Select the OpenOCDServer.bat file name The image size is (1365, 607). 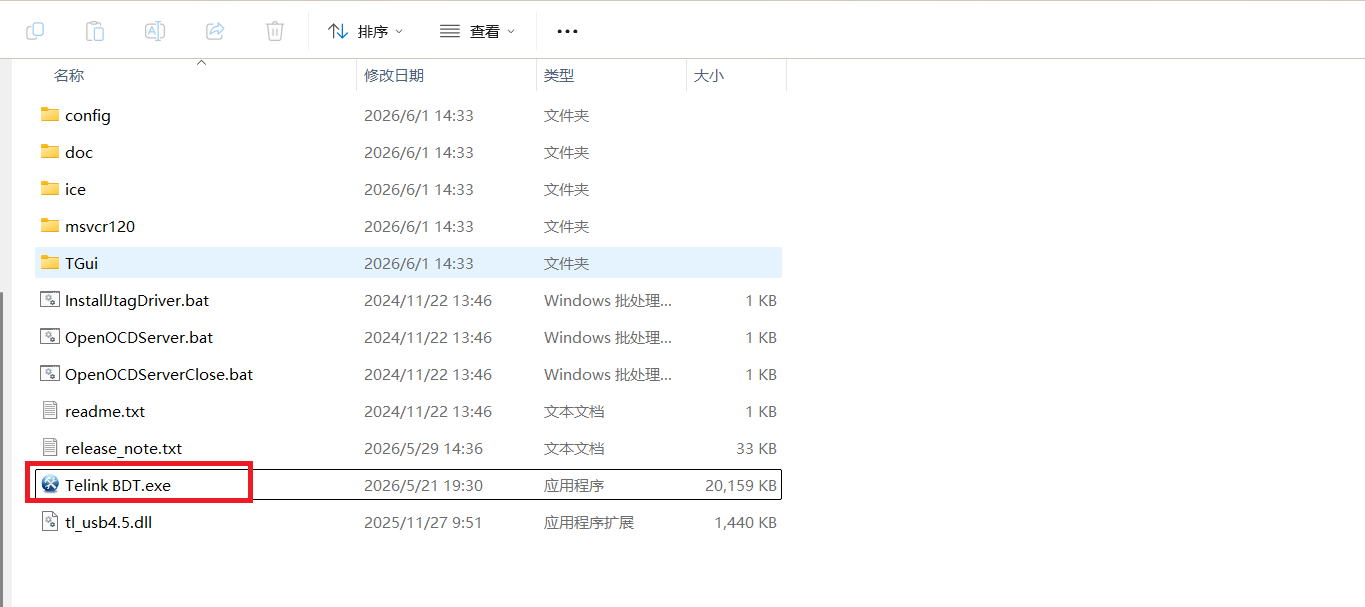pyautogui.click(x=139, y=338)
